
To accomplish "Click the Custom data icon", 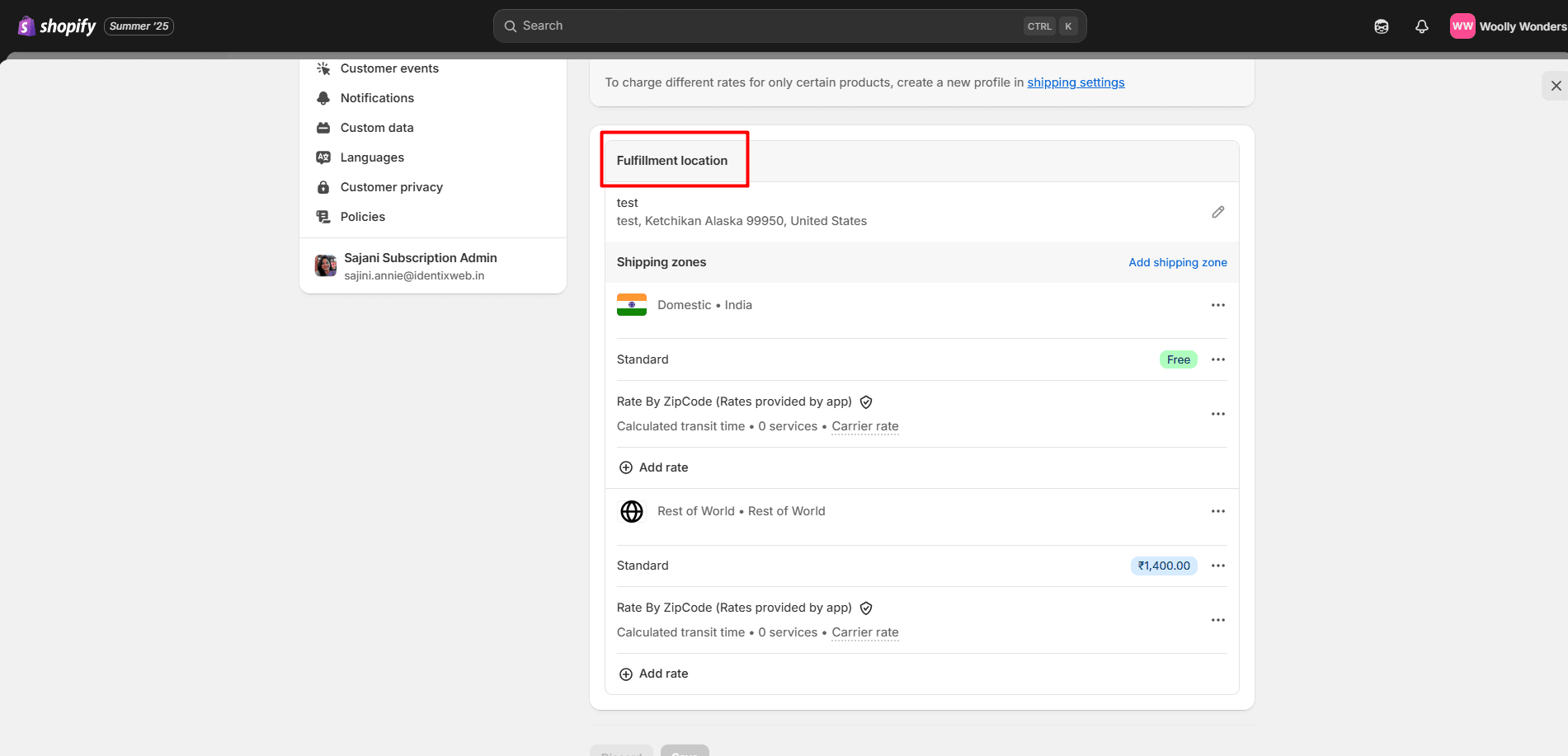I will point(323,128).
